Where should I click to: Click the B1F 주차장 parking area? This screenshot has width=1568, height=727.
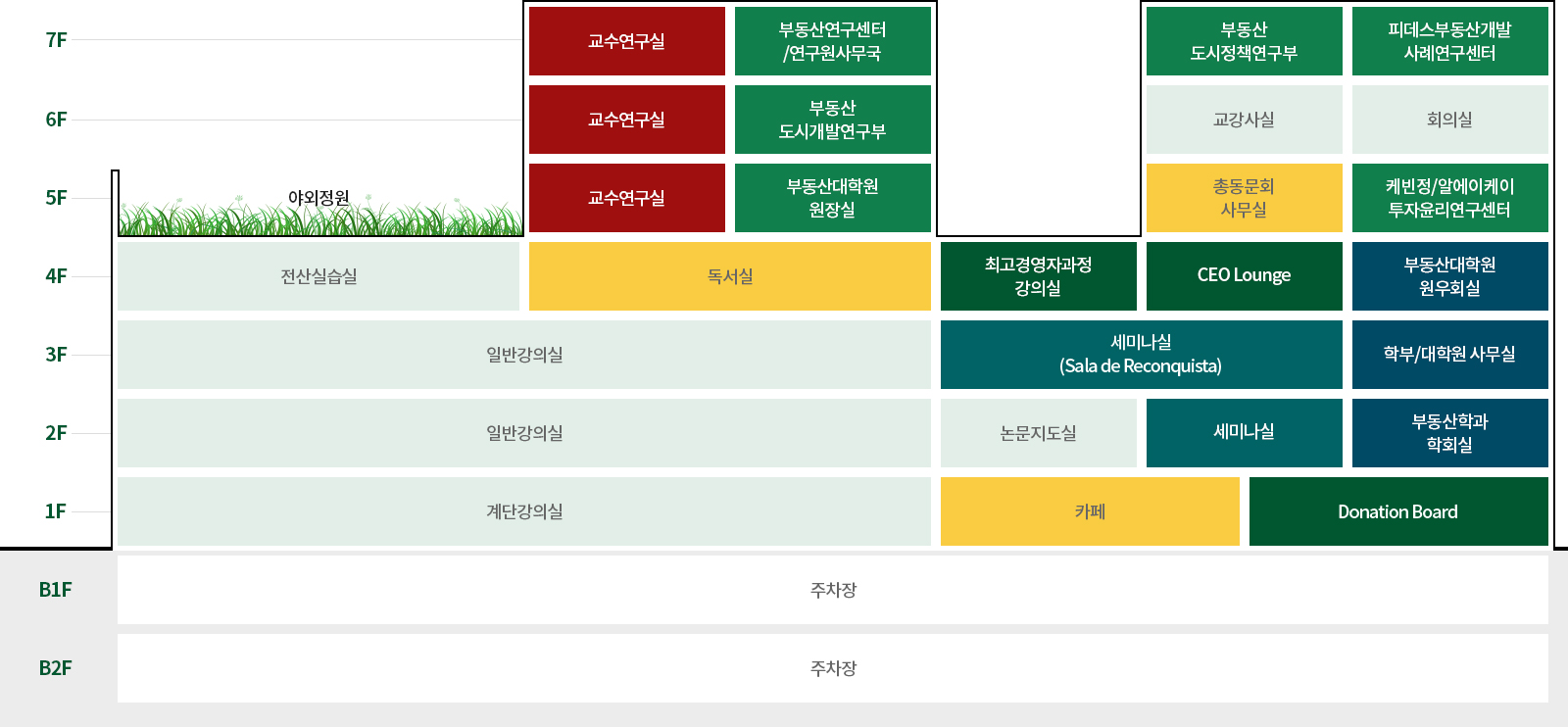click(833, 590)
